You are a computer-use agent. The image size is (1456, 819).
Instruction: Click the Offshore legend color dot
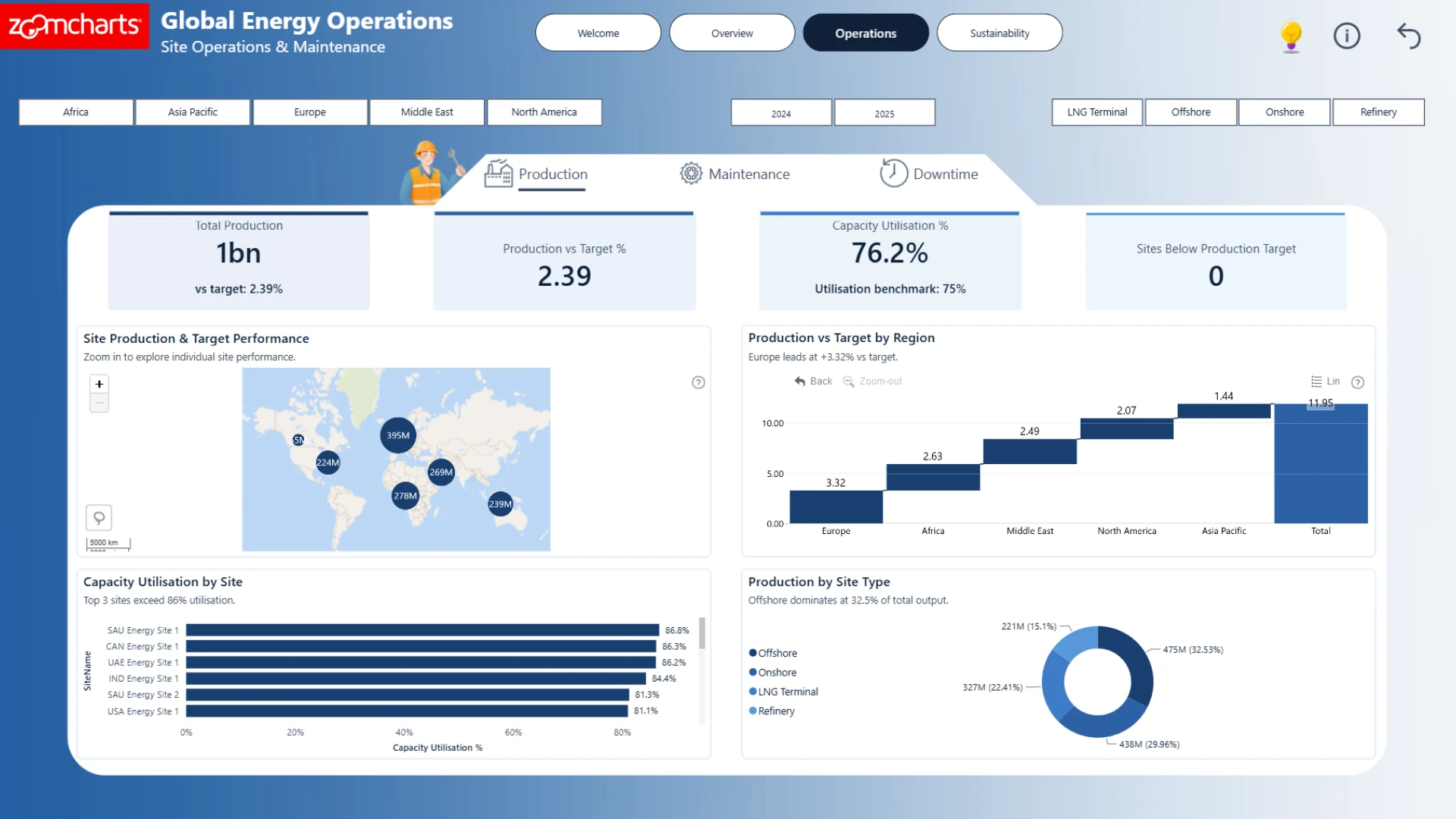click(753, 653)
